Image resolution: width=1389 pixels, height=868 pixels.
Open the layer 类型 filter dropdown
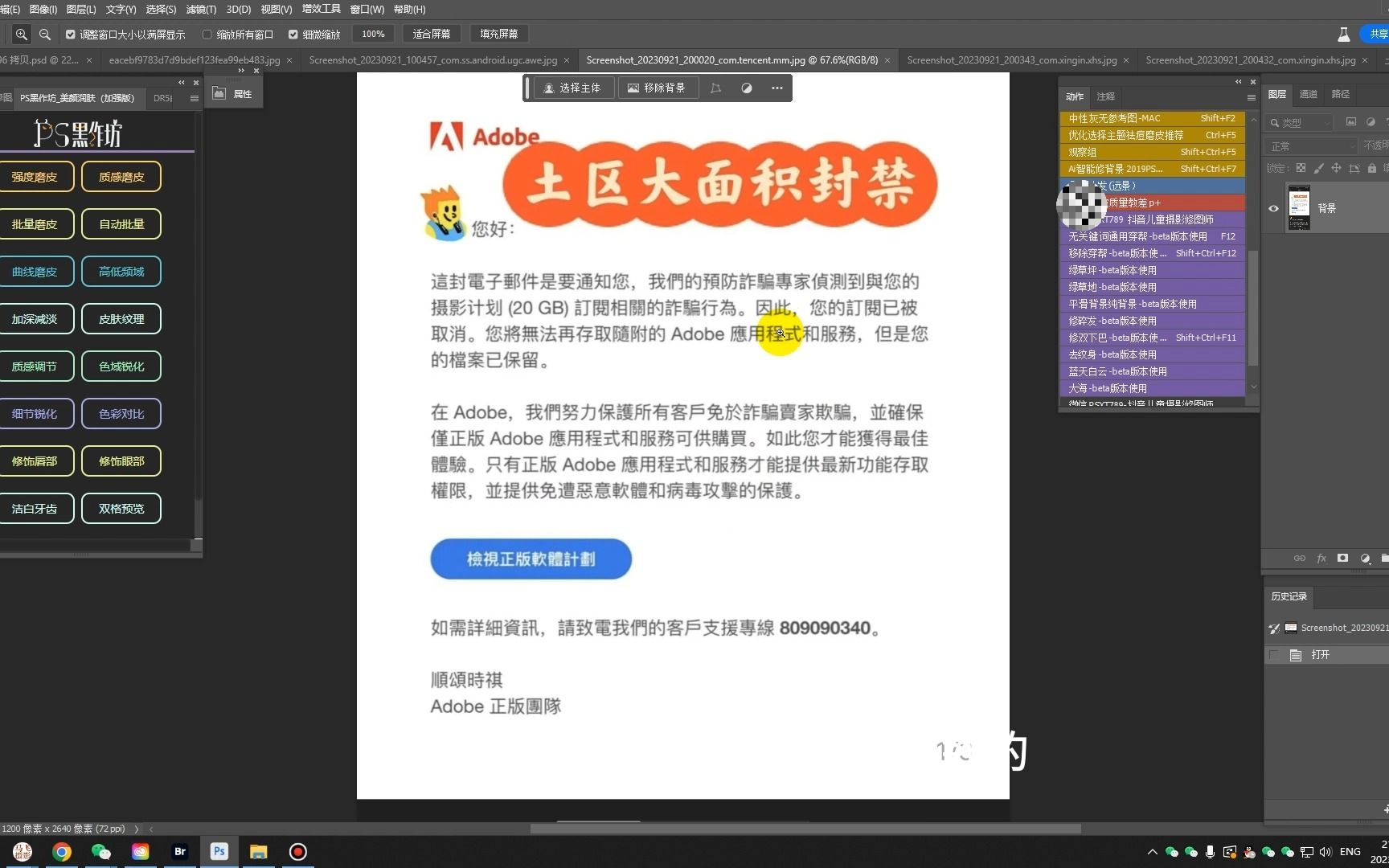(1299, 122)
